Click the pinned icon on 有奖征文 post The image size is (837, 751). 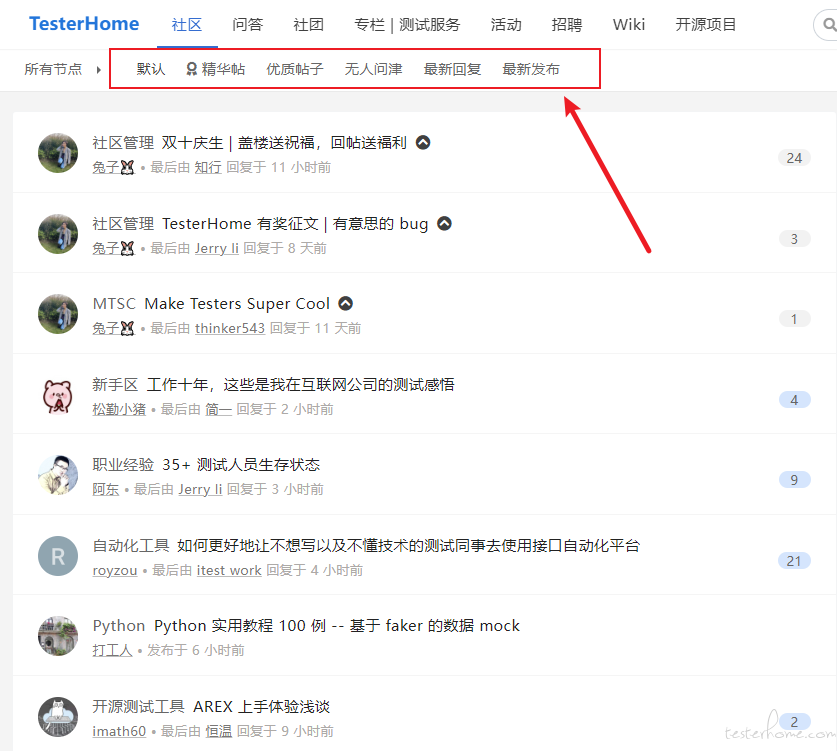click(x=445, y=224)
